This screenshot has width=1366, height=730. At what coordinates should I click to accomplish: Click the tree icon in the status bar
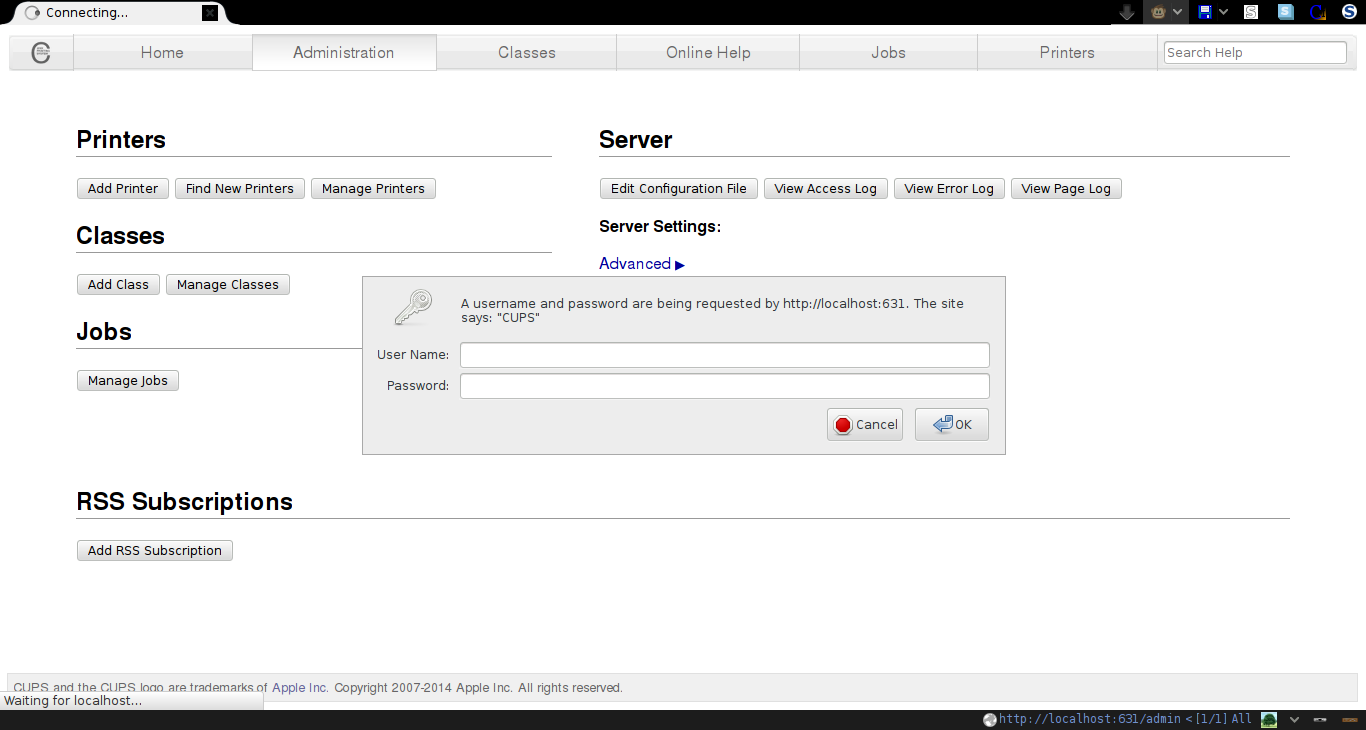point(1269,719)
